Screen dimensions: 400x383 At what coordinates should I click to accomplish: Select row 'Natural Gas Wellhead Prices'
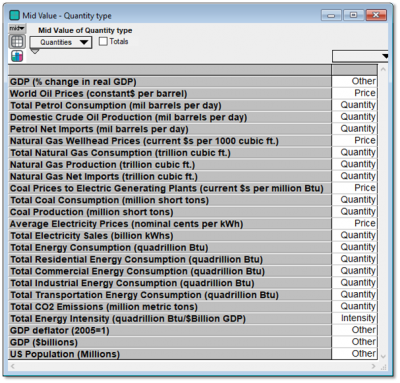(170, 141)
